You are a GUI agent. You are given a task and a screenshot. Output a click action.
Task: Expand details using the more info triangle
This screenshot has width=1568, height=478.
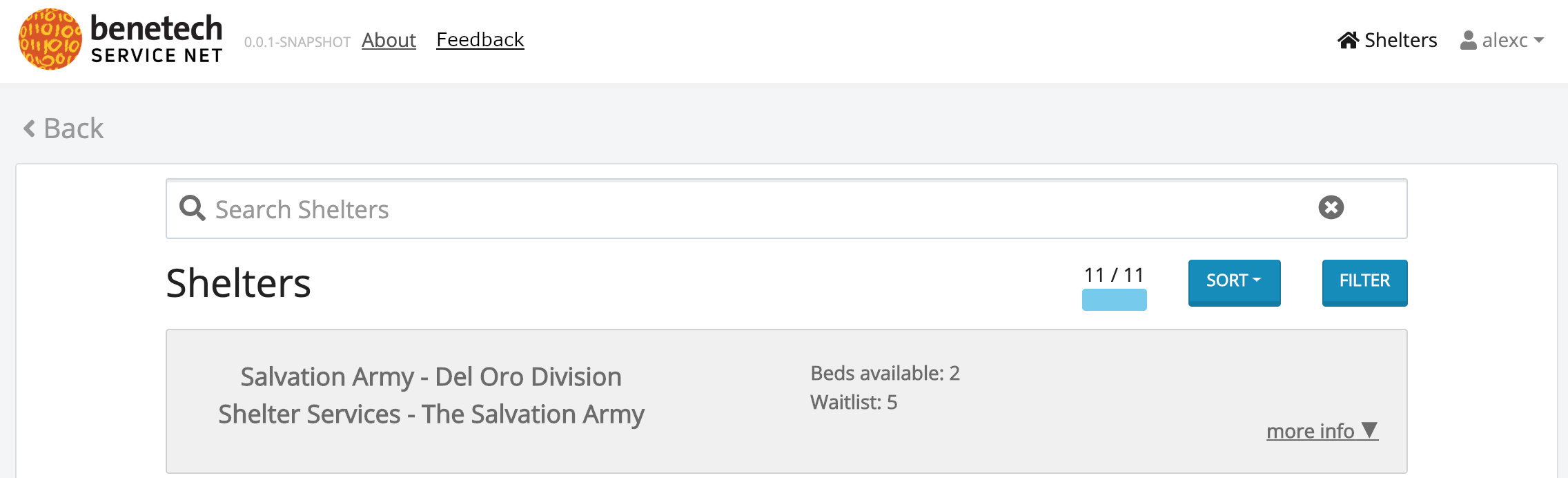(1370, 430)
